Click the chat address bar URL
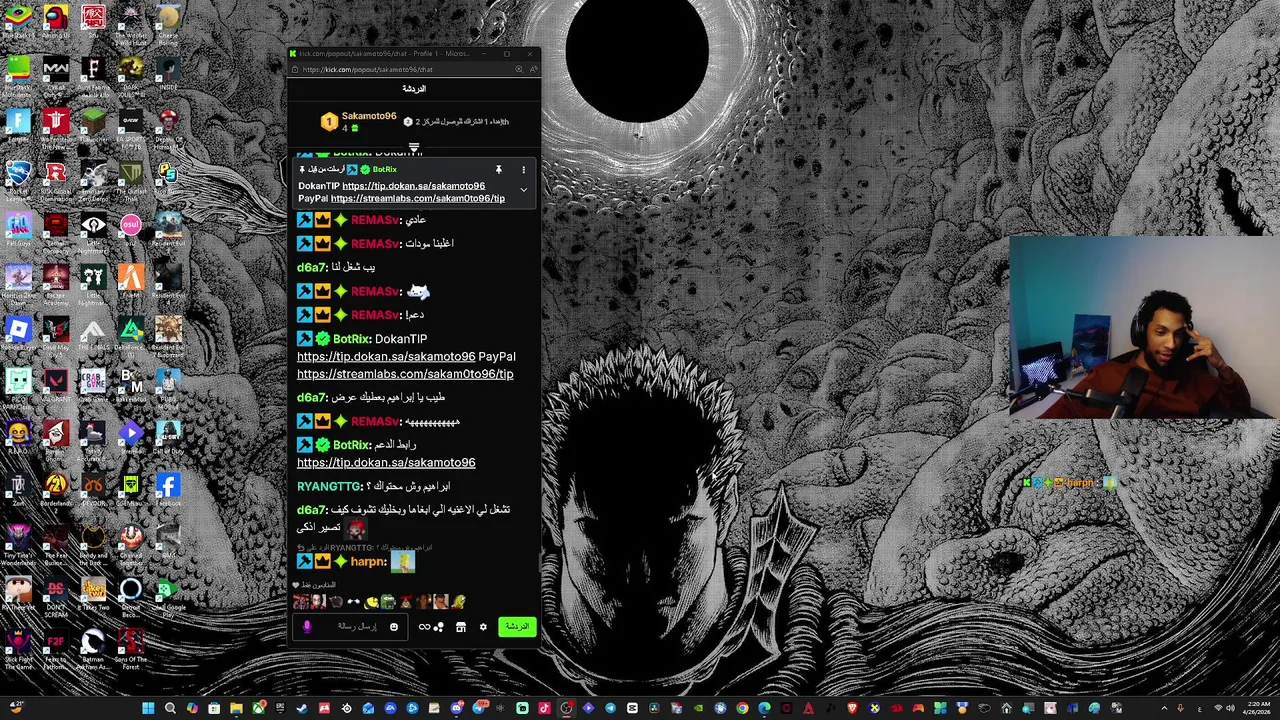This screenshot has width=1280, height=720. [367, 70]
